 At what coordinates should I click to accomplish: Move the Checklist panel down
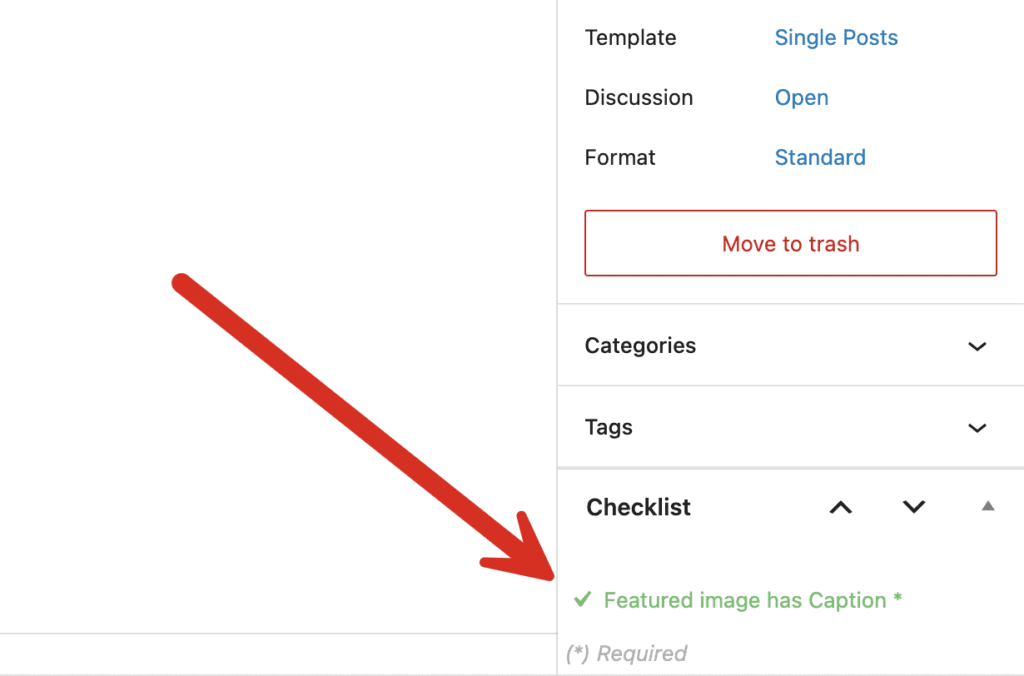click(914, 507)
